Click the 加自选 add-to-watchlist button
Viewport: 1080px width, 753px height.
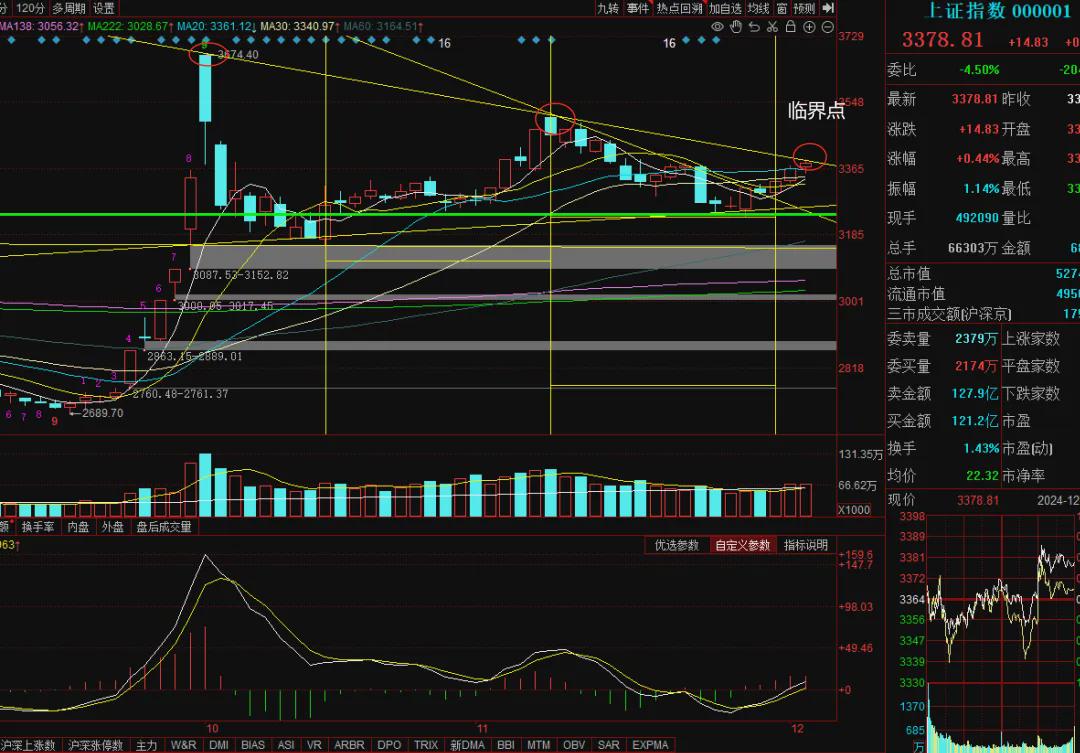(x=725, y=8)
